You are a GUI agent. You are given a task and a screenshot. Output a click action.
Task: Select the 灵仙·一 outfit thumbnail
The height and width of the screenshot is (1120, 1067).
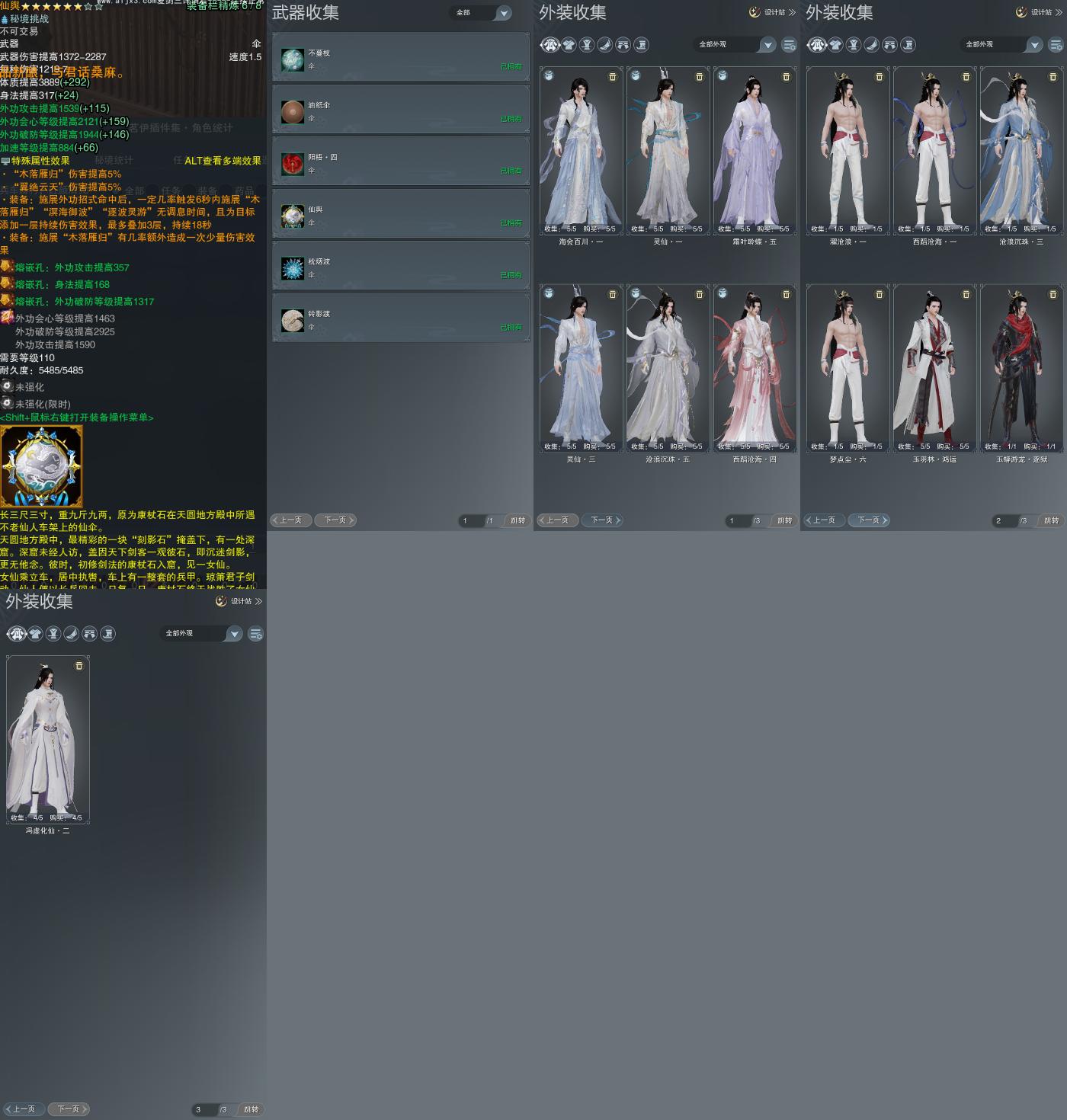tap(668, 151)
